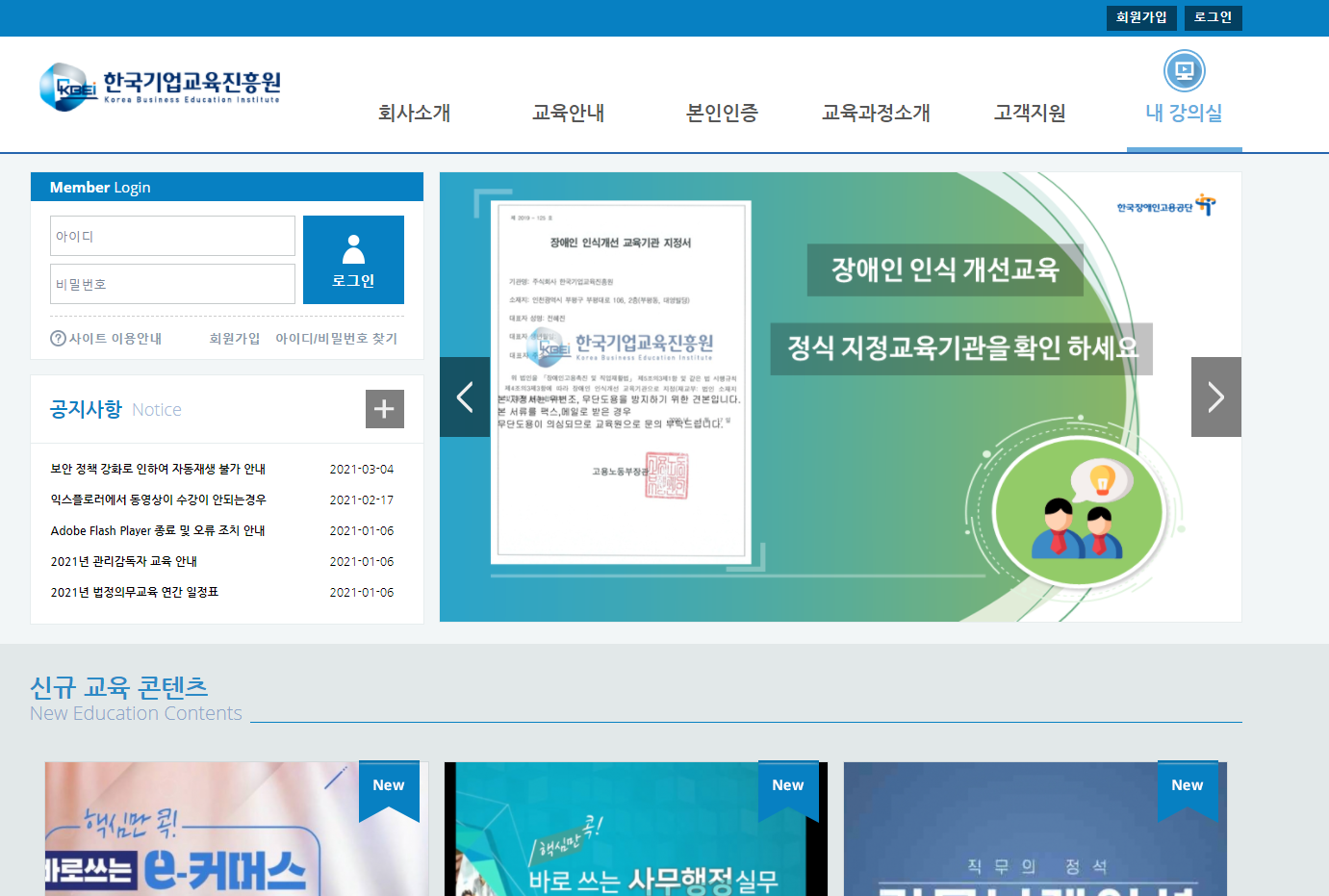Open notice 2021년 법정의무교육 연간 일정표
This screenshot has height=896, width=1329.
pyautogui.click(x=135, y=592)
